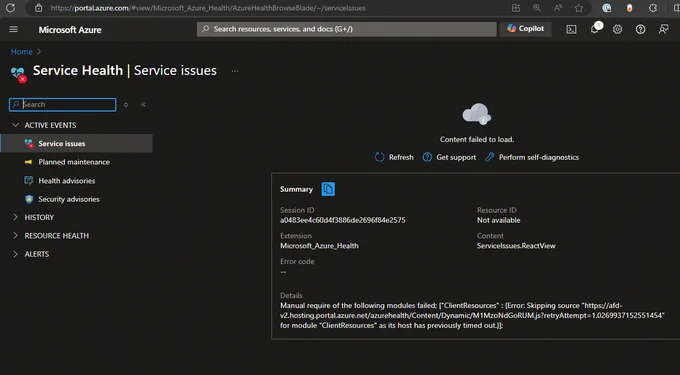Image resolution: width=680 pixels, height=375 pixels.
Task: Click the error Details message text
Action: pos(472,316)
